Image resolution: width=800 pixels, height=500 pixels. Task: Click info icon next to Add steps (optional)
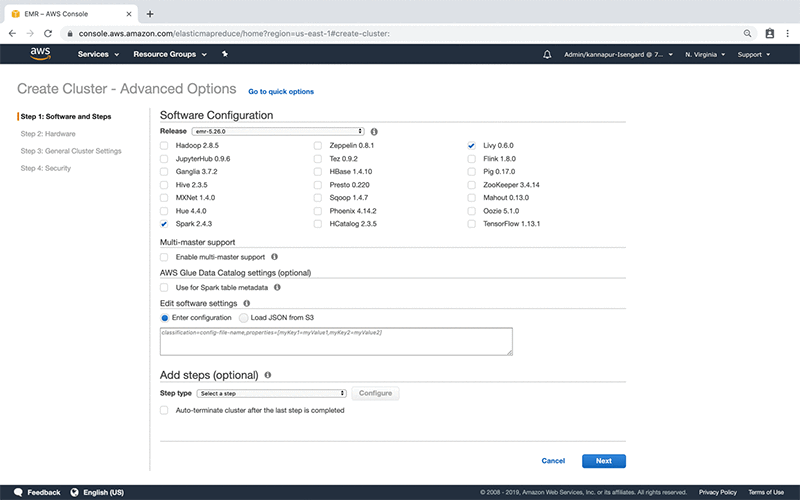click(x=268, y=375)
